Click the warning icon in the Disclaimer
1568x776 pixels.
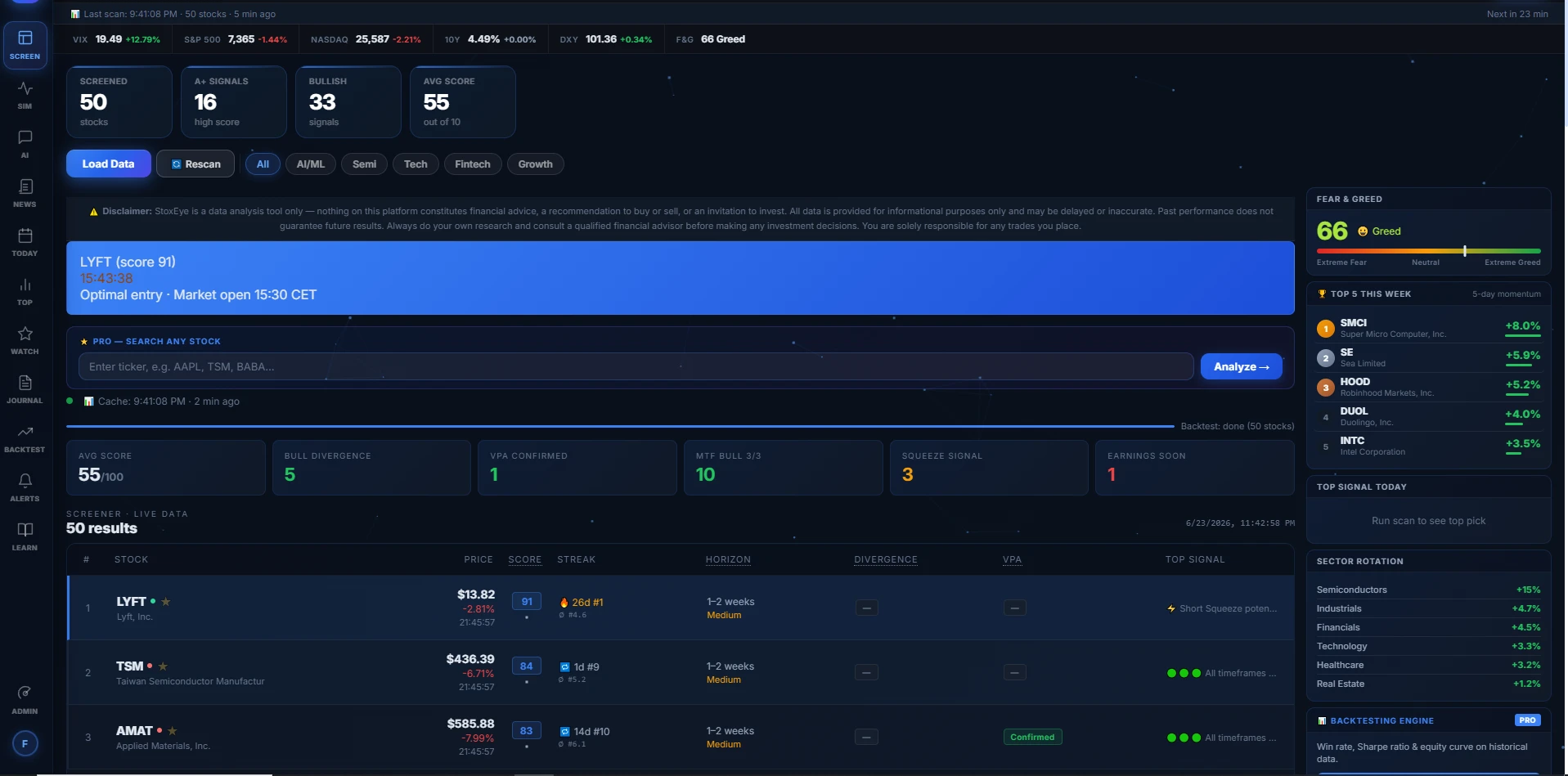pyautogui.click(x=93, y=212)
